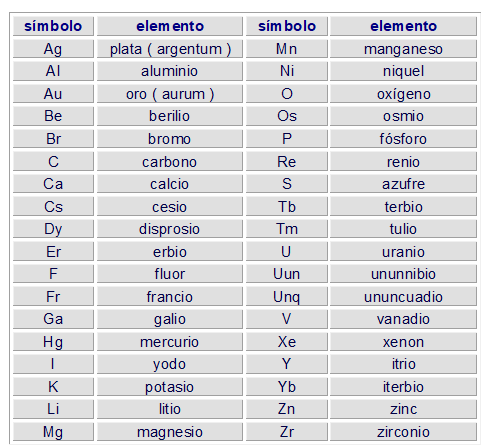Select the 'disprosio' element cell
This screenshot has width=488, height=447.
pyautogui.click(x=170, y=229)
